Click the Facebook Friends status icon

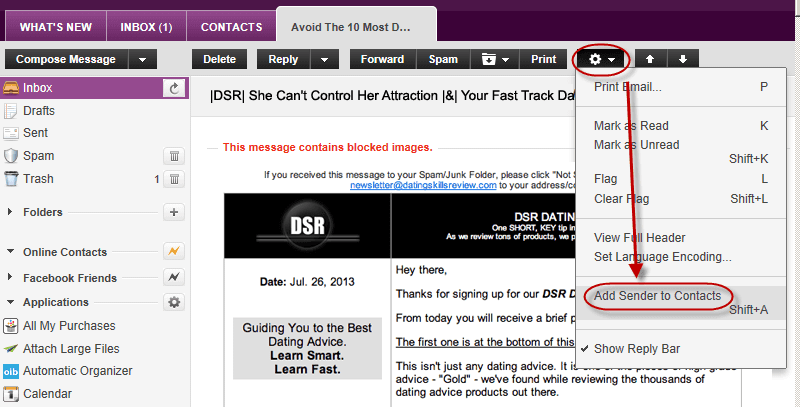[174, 277]
